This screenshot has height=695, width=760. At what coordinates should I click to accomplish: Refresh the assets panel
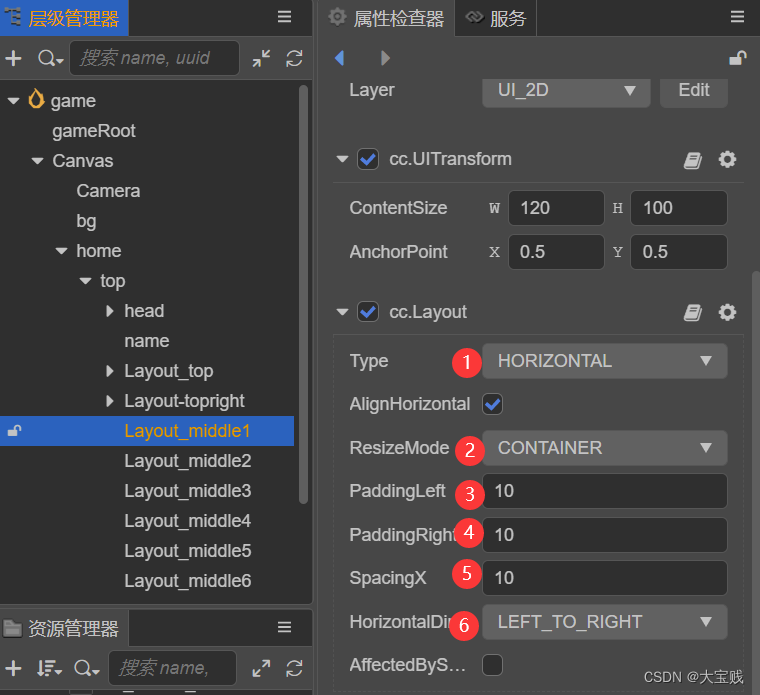click(x=294, y=668)
